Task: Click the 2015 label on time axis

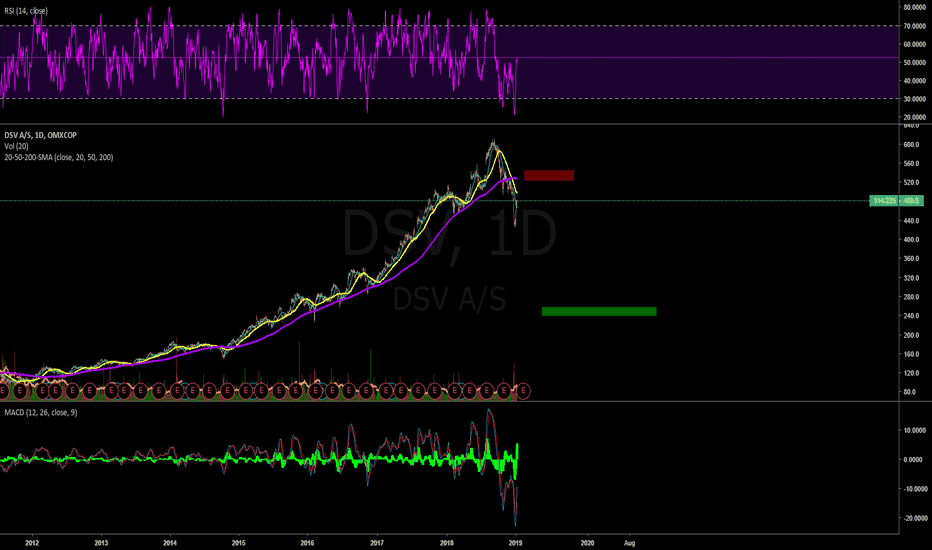Action: pos(238,543)
